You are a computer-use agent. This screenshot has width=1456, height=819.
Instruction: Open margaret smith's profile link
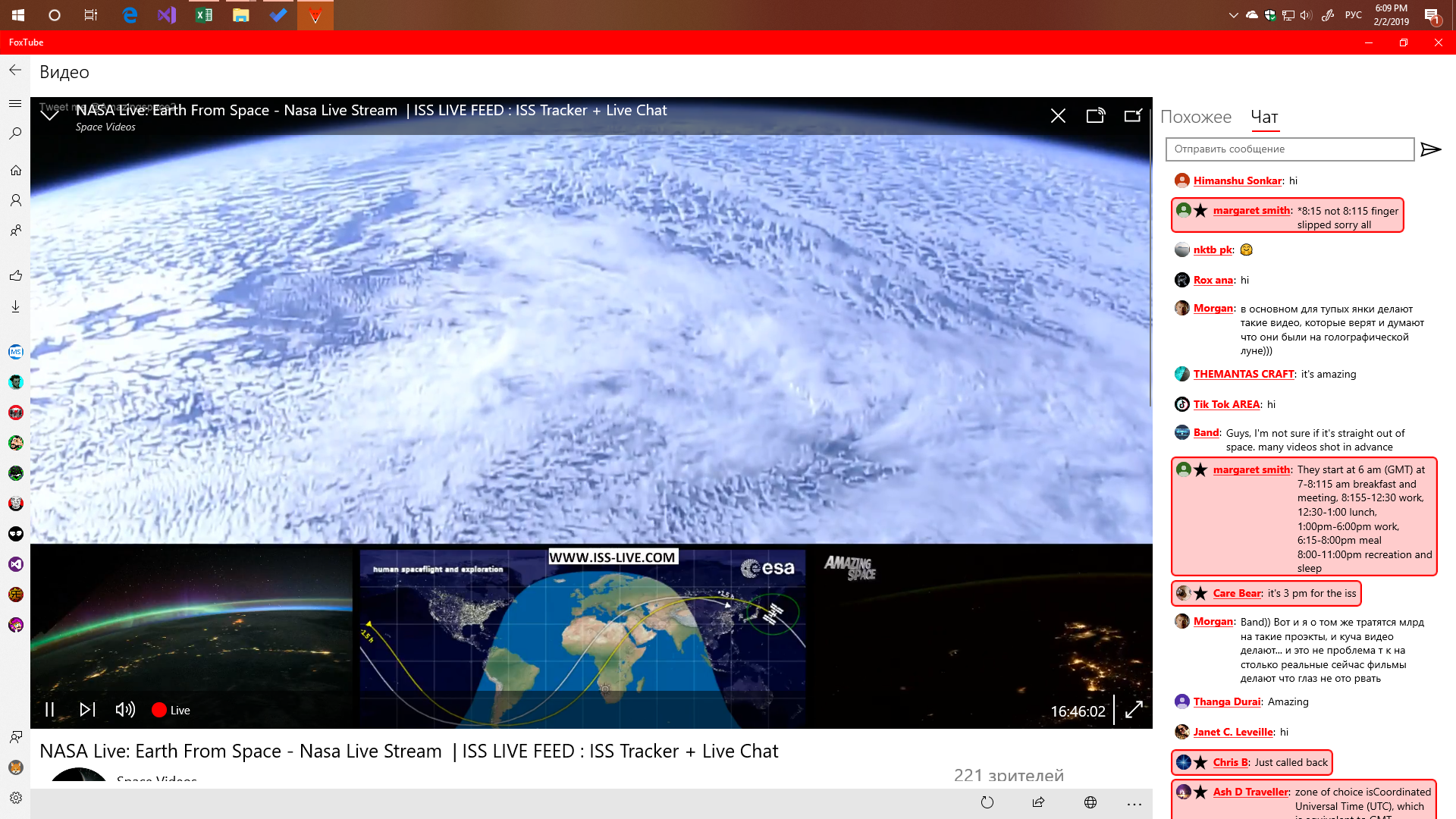pyautogui.click(x=1251, y=211)
